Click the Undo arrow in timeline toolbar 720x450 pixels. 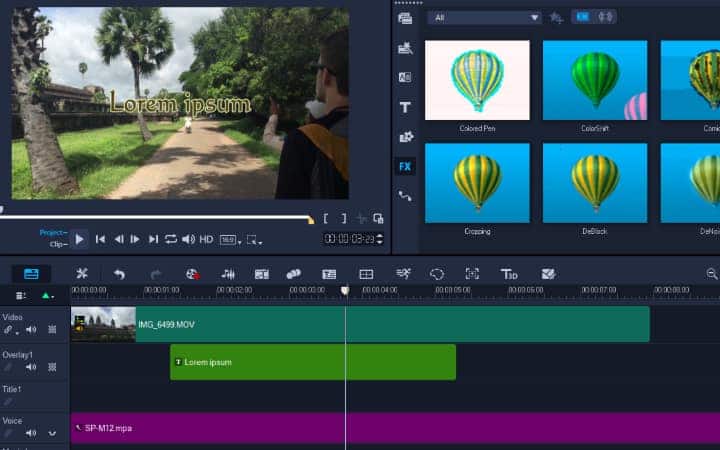click(119, 273)
